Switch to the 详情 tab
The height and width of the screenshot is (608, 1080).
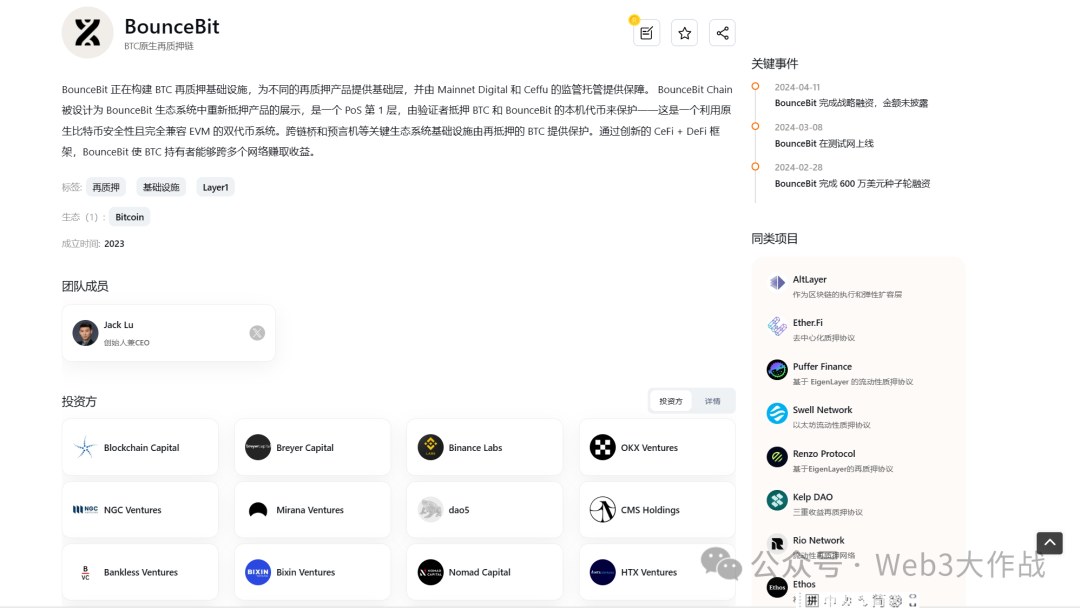[712, 401]
